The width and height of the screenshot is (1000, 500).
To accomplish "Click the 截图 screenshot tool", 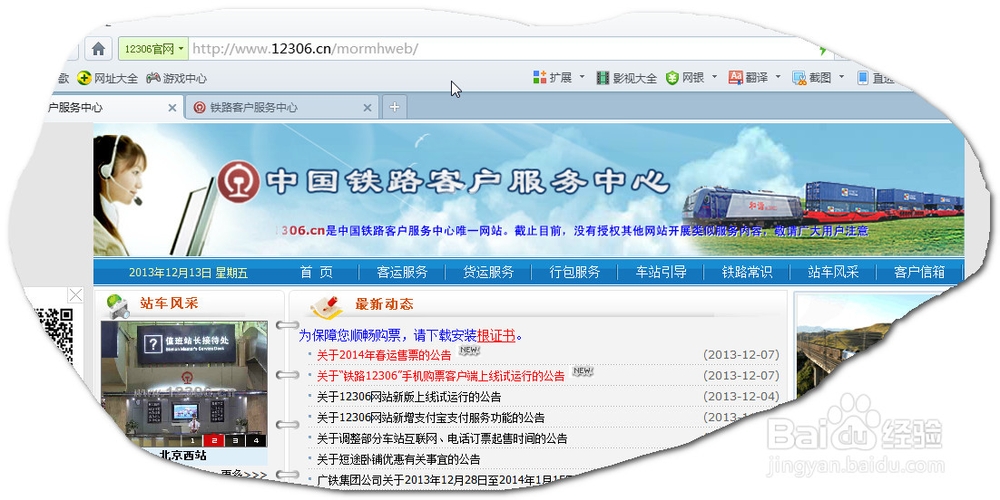I will click(812, 78).
